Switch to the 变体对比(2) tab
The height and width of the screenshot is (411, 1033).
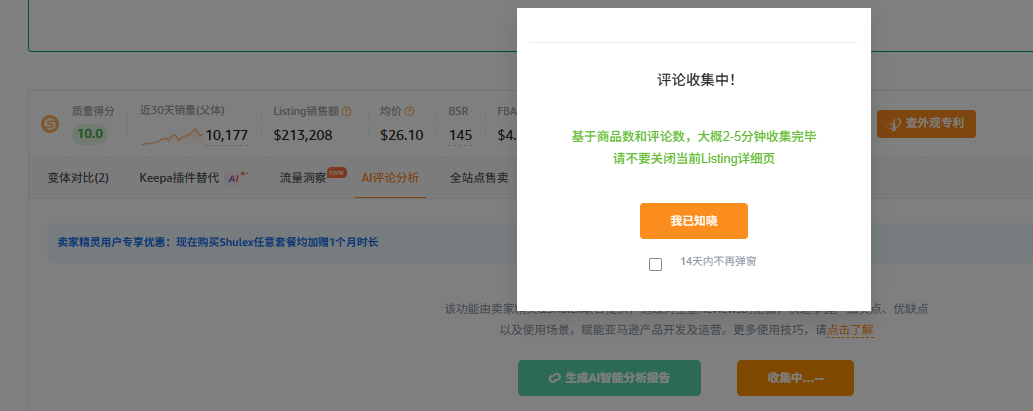[x=78, y=178]
